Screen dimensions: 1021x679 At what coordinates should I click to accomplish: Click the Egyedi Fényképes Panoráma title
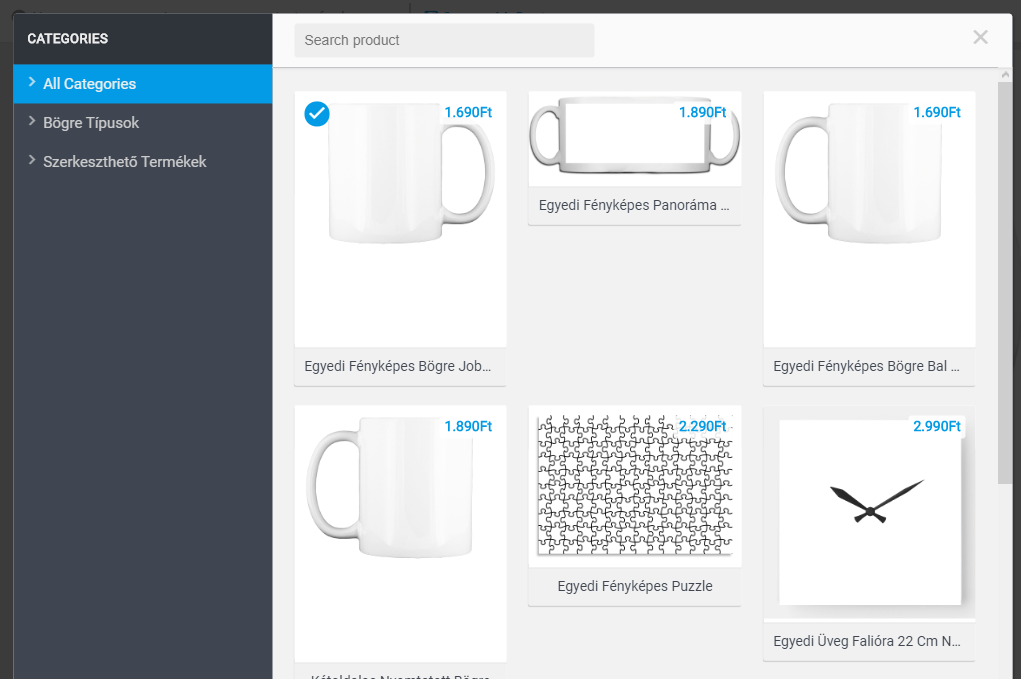pyautogui.click(x=634, y=206)
